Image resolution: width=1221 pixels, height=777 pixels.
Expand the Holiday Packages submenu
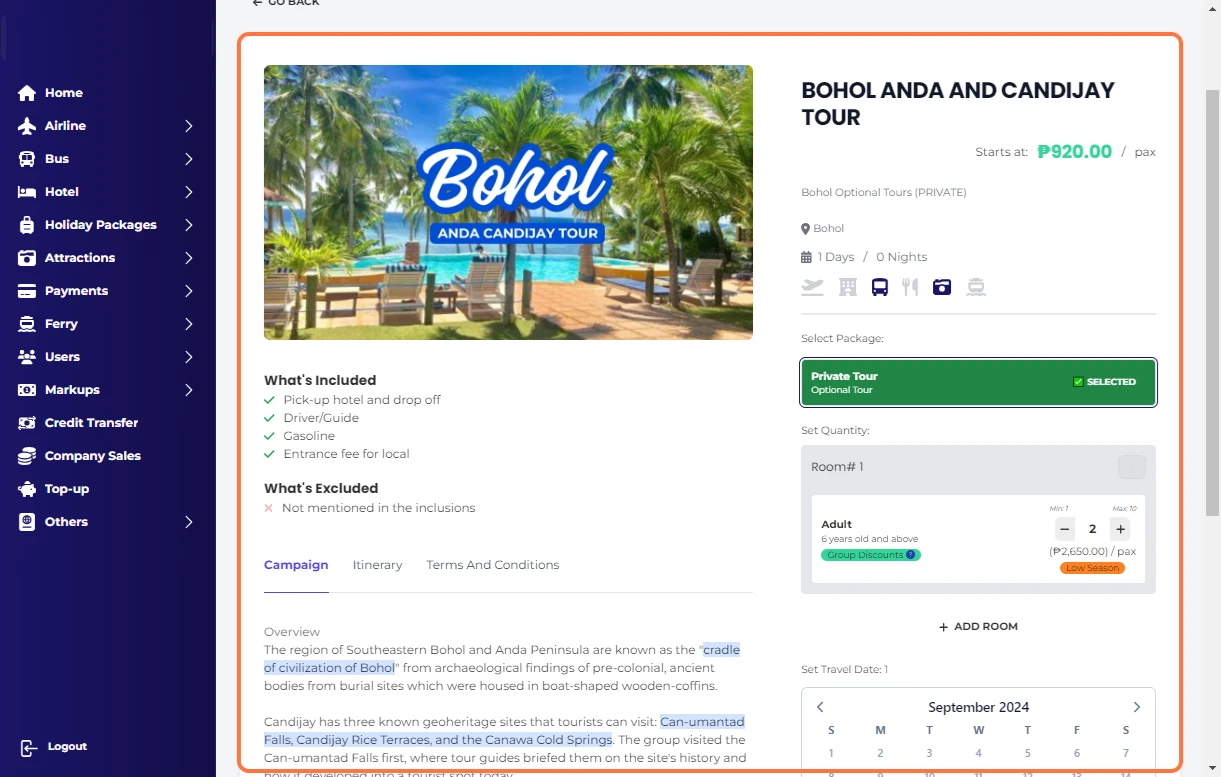pyautogui.click(x=189, y=225)
